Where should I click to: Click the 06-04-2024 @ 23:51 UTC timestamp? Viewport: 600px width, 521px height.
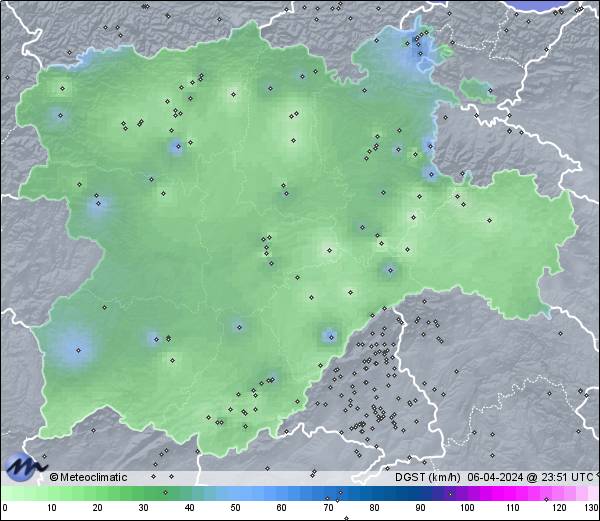(530, 477)
